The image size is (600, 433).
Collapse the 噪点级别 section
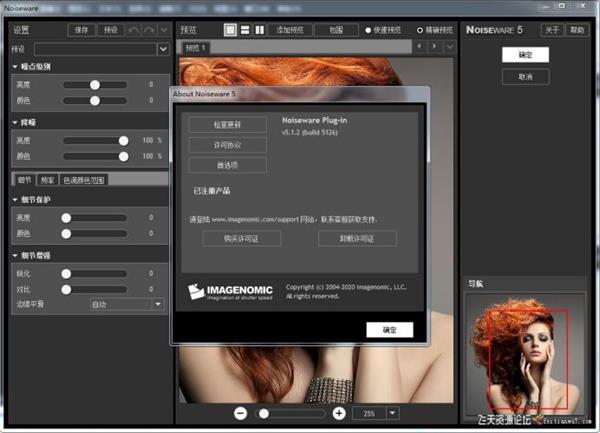(x=16, y=66)
